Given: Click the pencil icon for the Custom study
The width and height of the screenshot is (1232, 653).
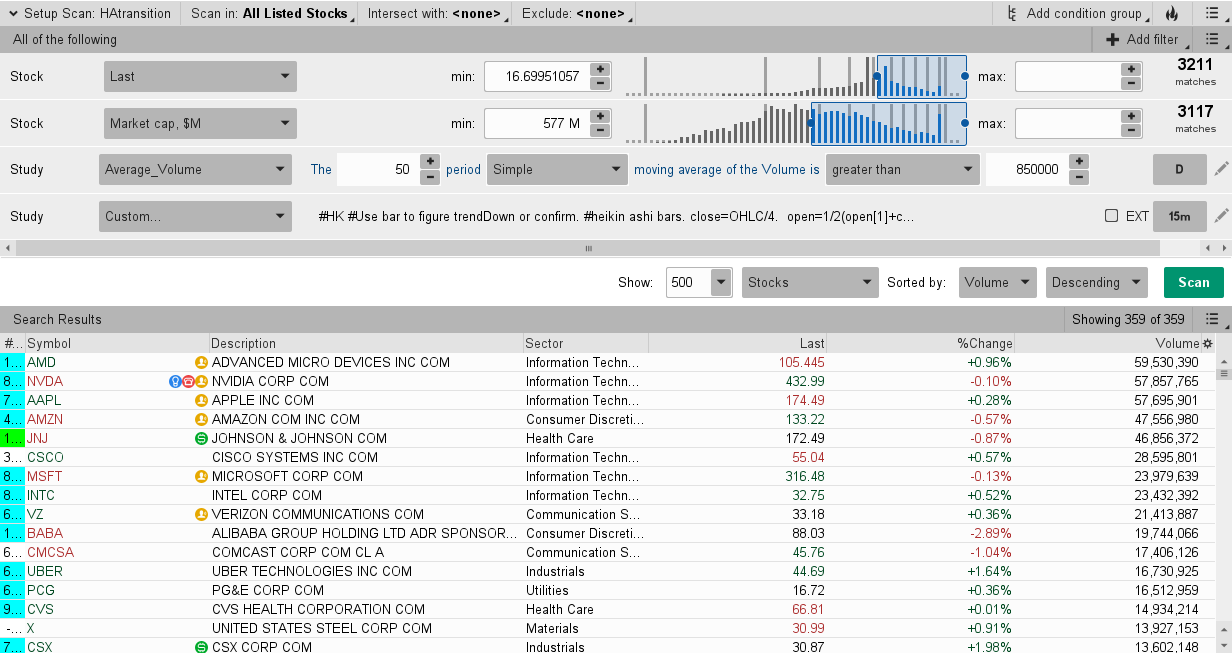Looking at the screenshot, I should click(1221, 215).
